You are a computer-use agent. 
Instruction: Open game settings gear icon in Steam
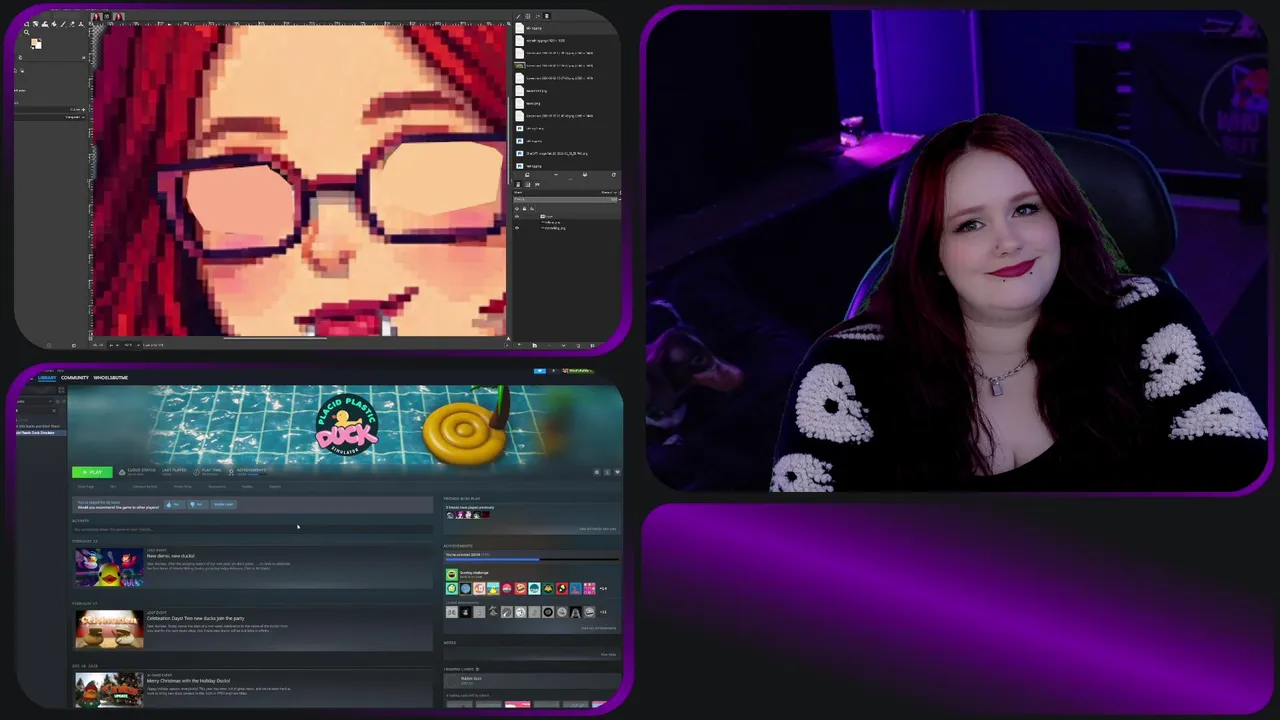[597, 472]
